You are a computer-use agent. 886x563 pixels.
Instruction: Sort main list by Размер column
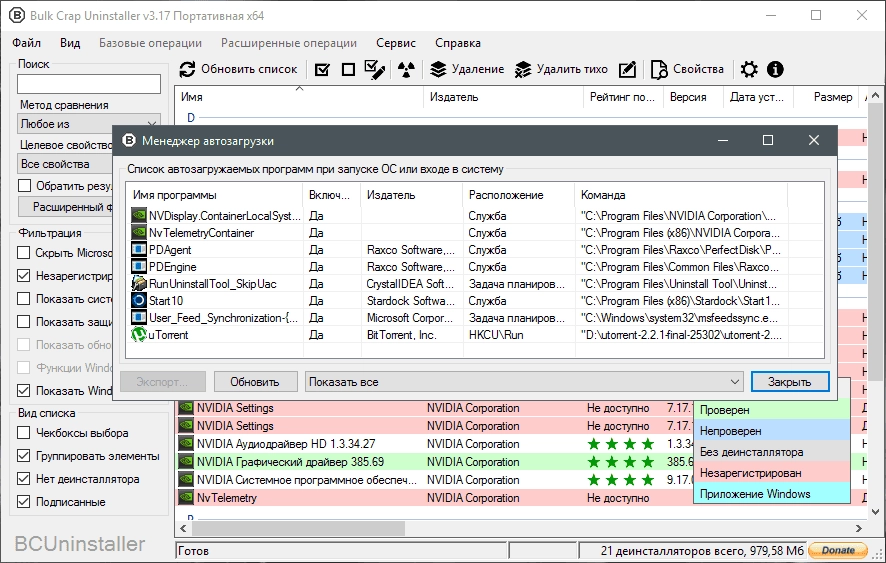click(827, 97)
